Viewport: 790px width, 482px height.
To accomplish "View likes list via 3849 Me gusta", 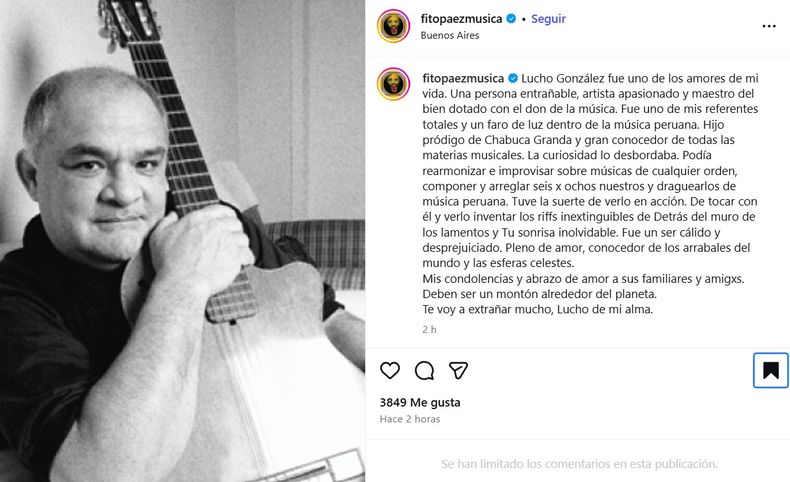I will click(420, 402).
